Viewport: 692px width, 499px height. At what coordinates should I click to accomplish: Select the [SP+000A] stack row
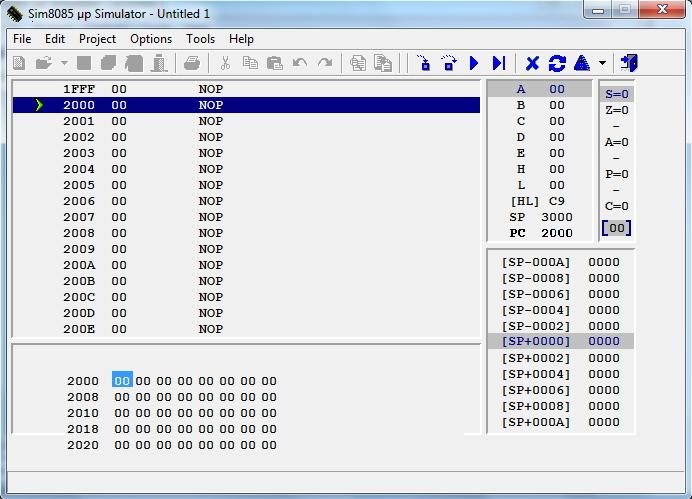(560, 422)
